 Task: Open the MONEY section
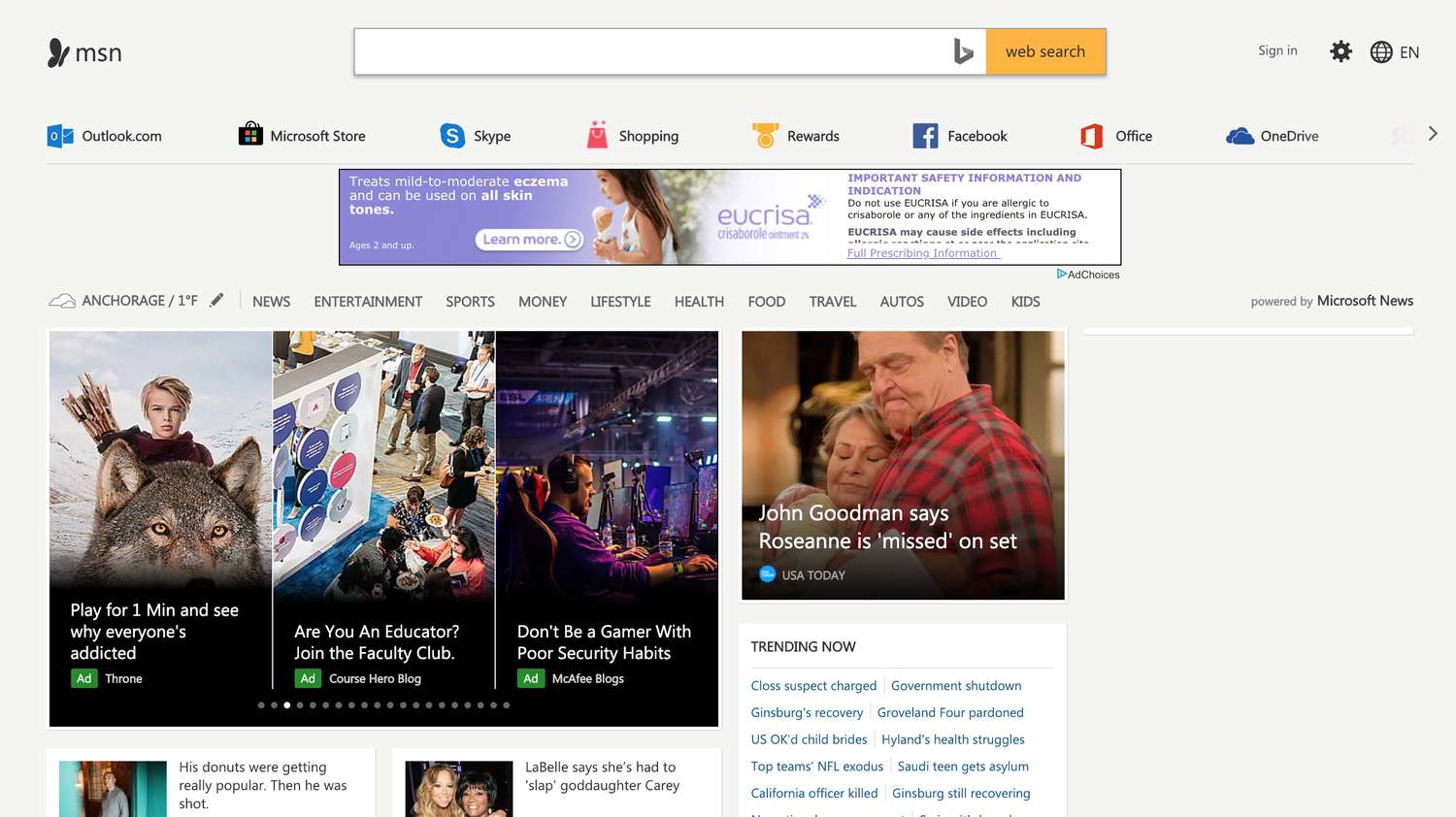point(543,302)
